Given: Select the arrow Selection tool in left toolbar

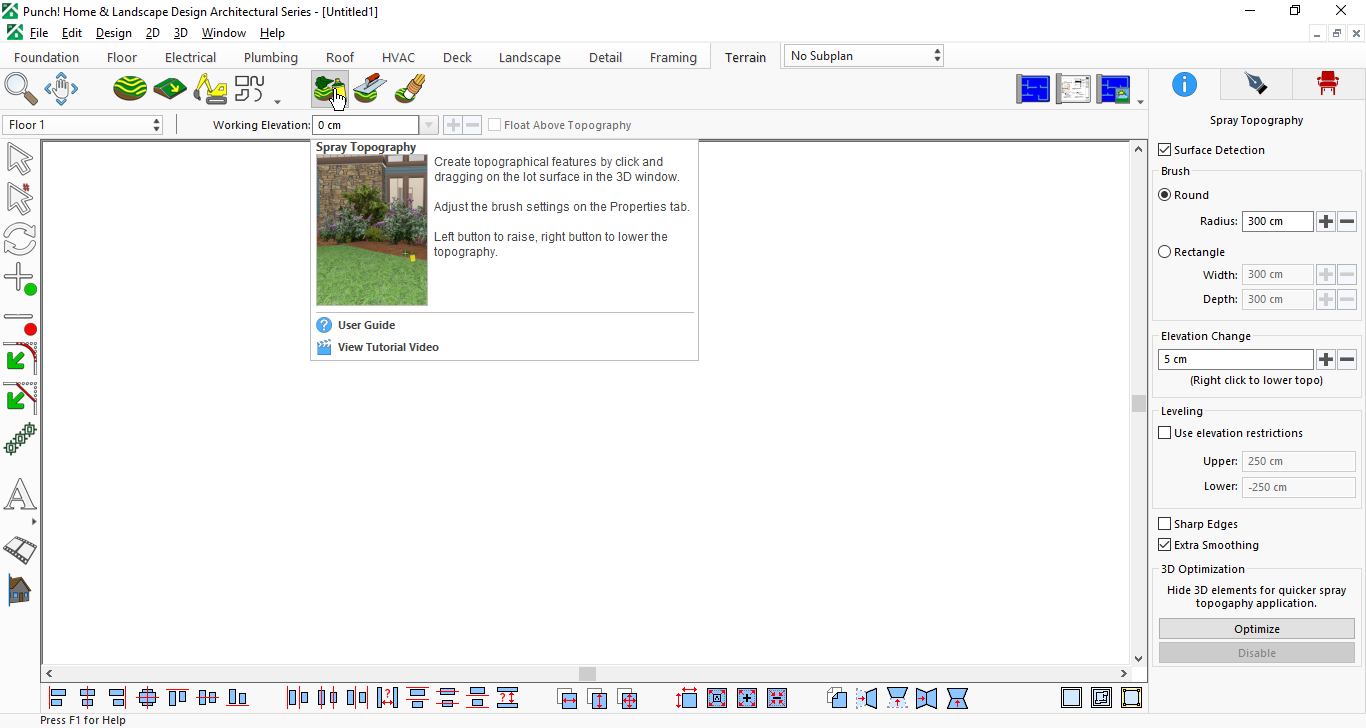Looking at the screenshot, I should (x=20, y=159).
